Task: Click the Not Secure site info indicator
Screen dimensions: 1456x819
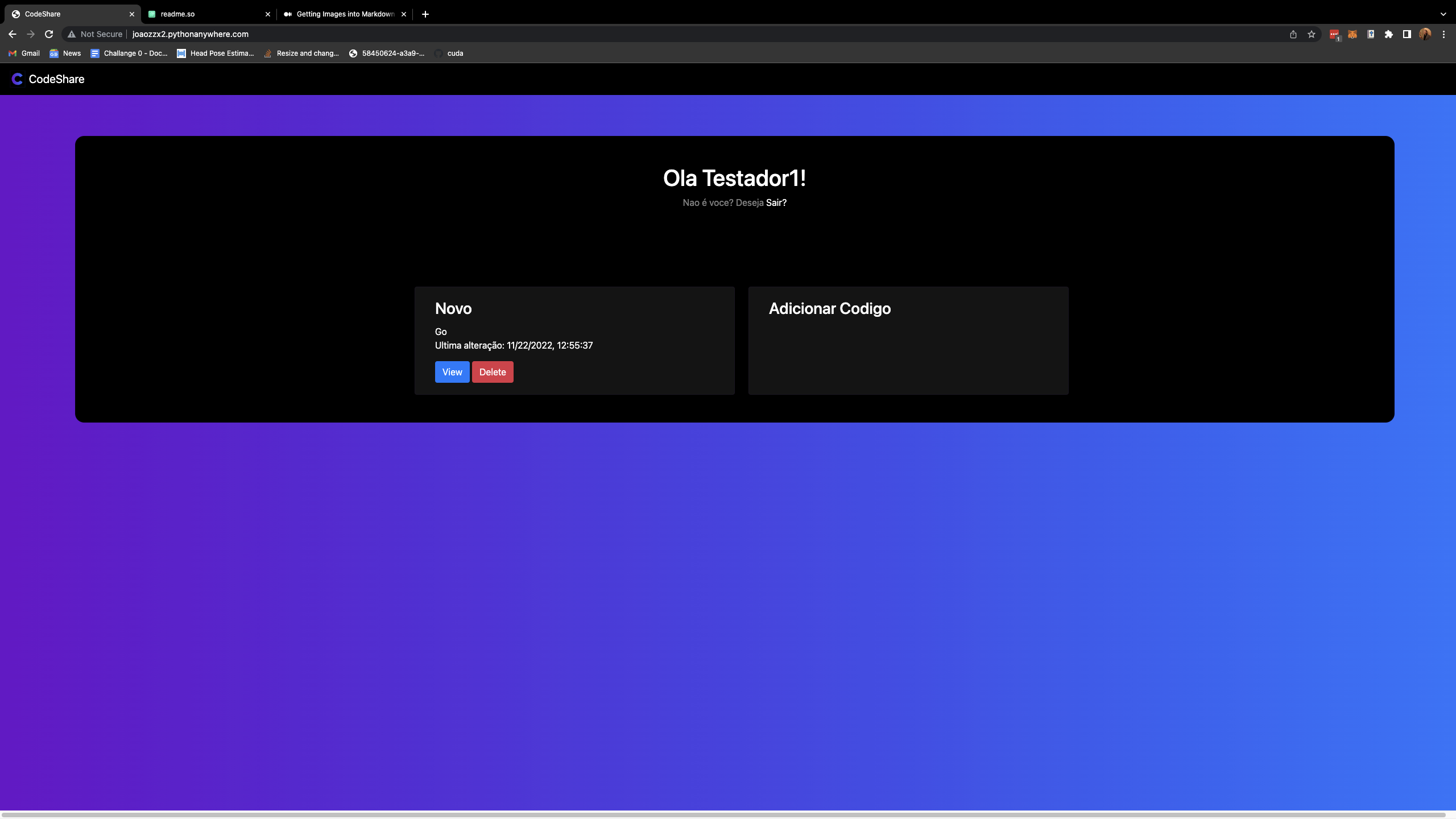Action: pyautogui.click(x=95, y=34)
